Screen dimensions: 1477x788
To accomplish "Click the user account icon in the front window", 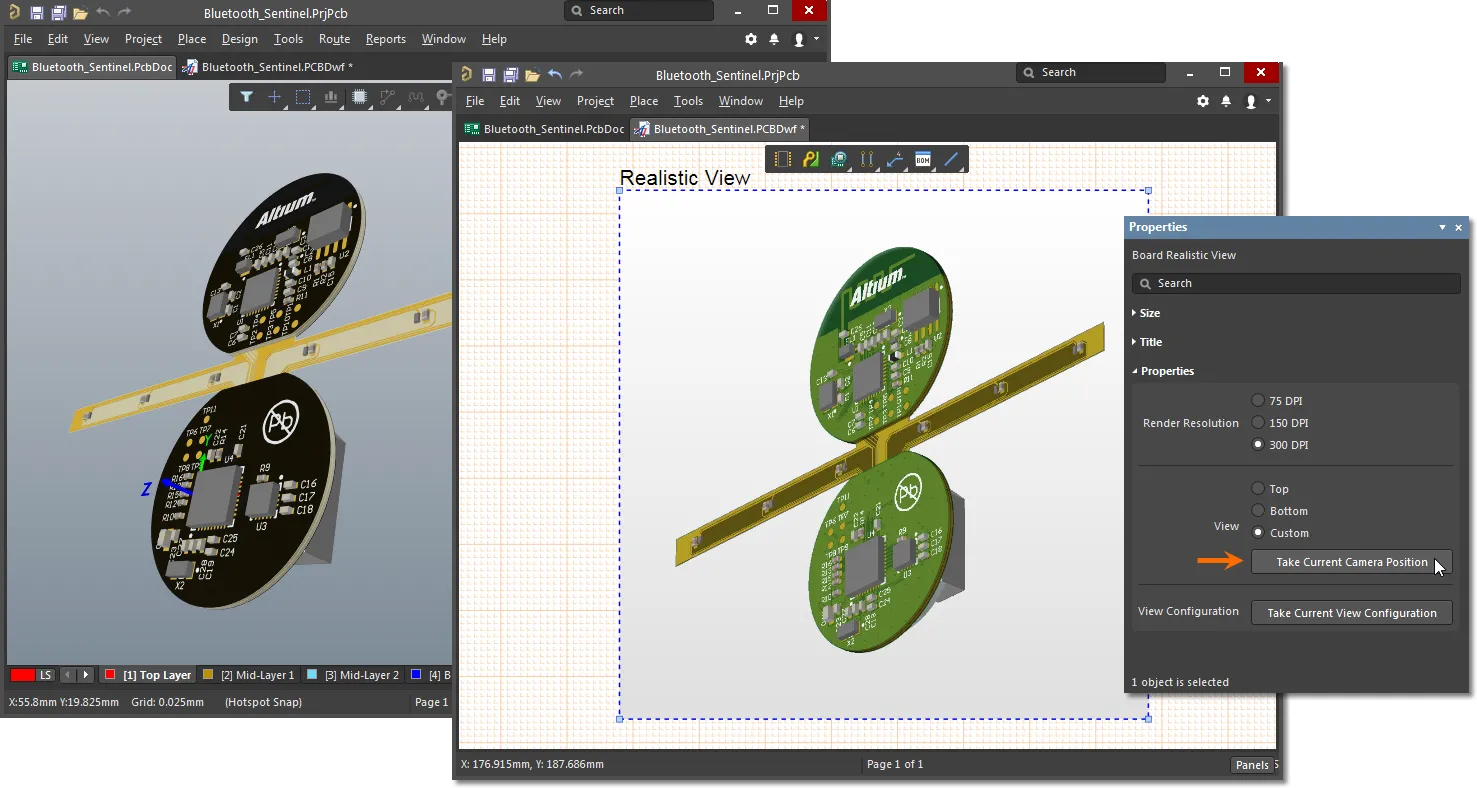I will (1251, 101).
